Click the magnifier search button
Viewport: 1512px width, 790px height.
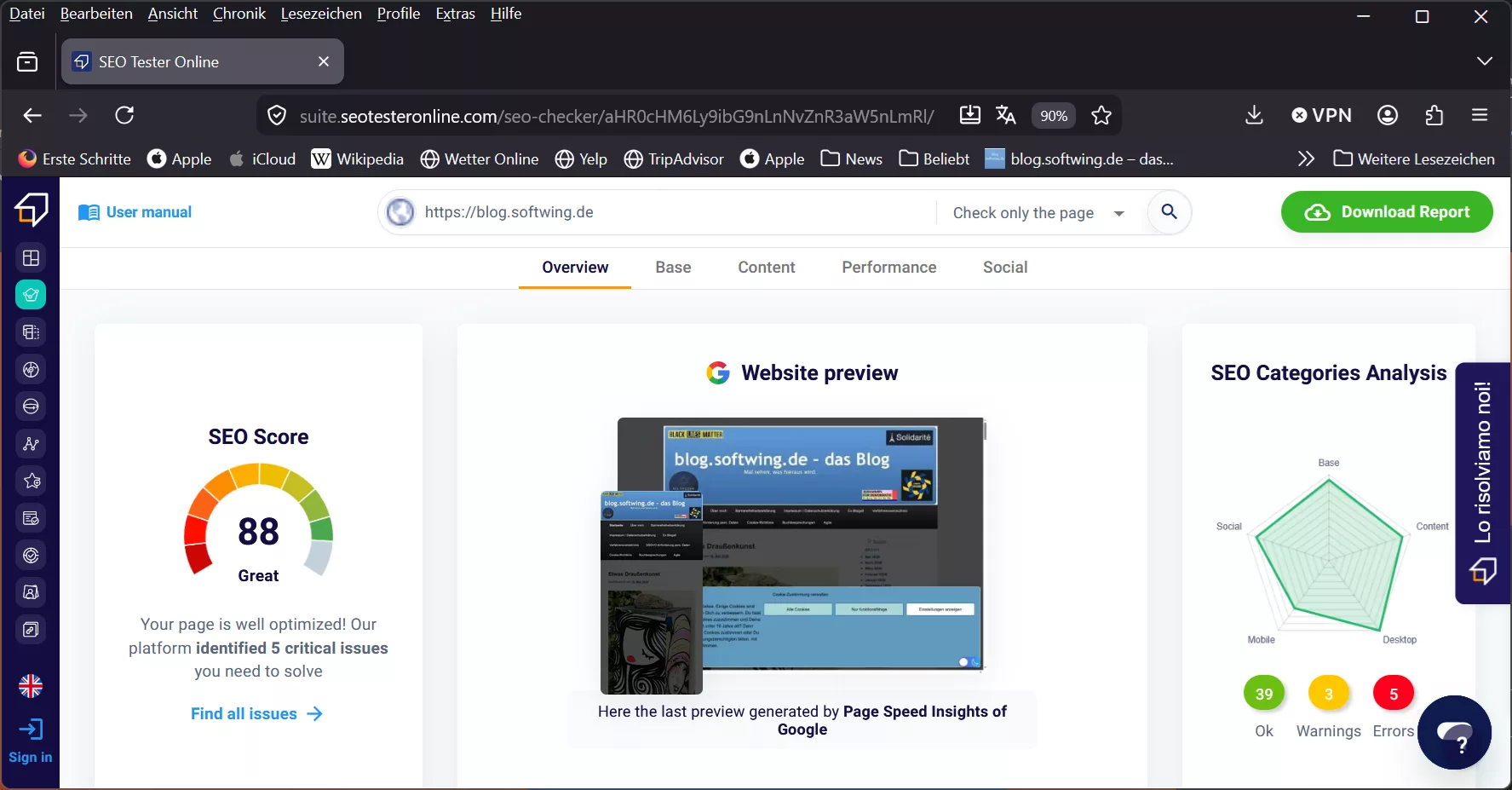click(x=1170, y=211)
